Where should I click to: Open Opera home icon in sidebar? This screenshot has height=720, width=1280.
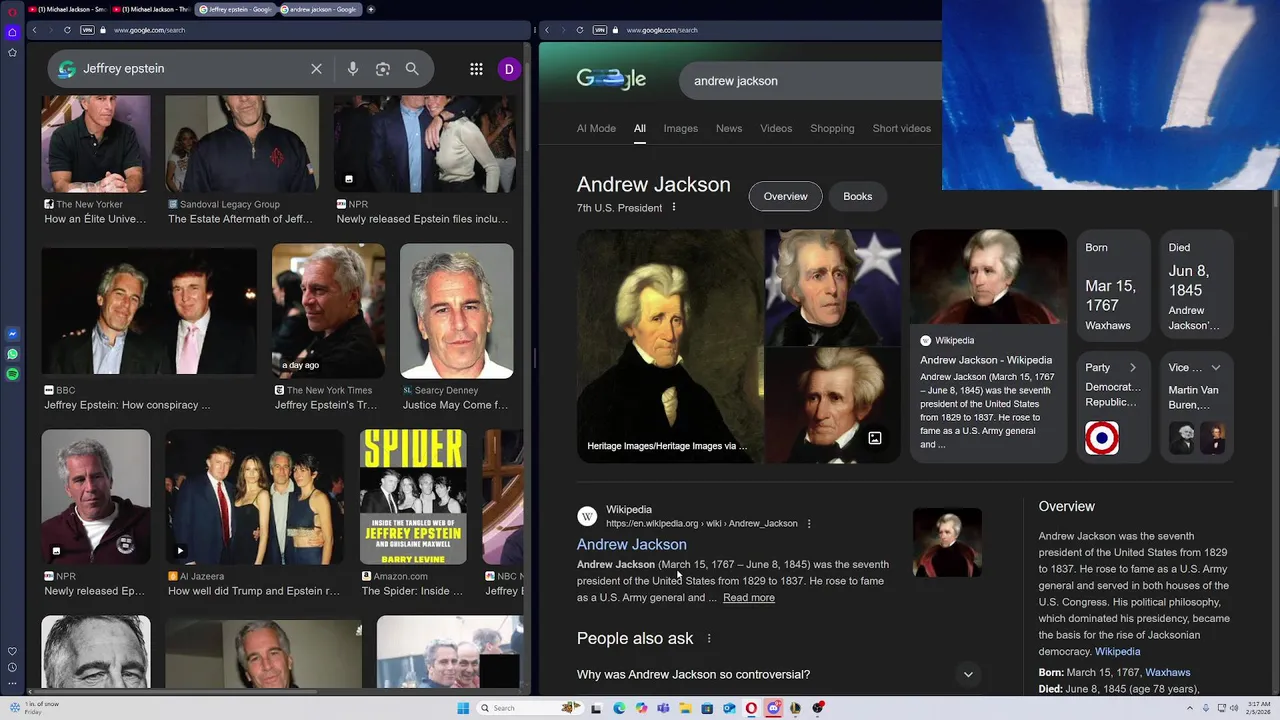(12, 32)
